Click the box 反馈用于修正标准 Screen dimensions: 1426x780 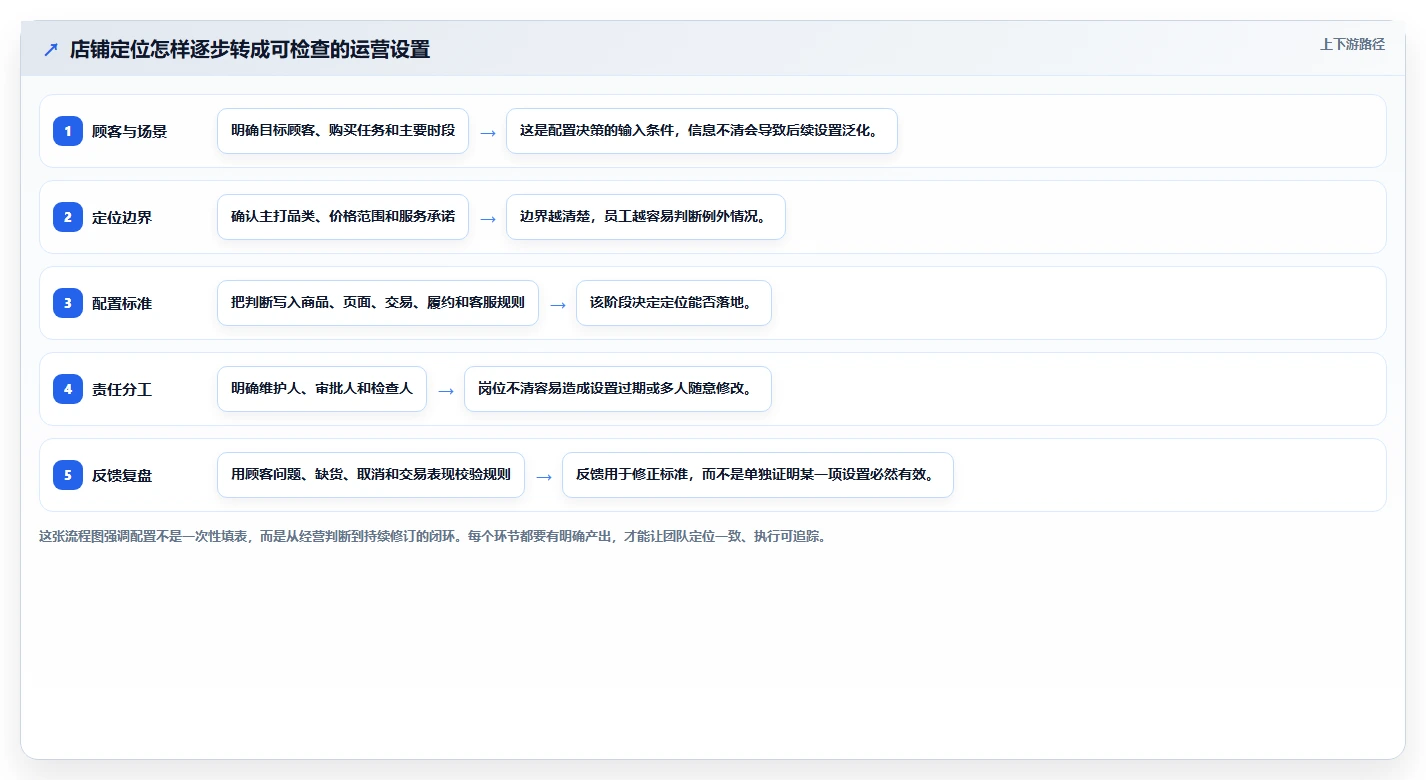coord(758,475)
